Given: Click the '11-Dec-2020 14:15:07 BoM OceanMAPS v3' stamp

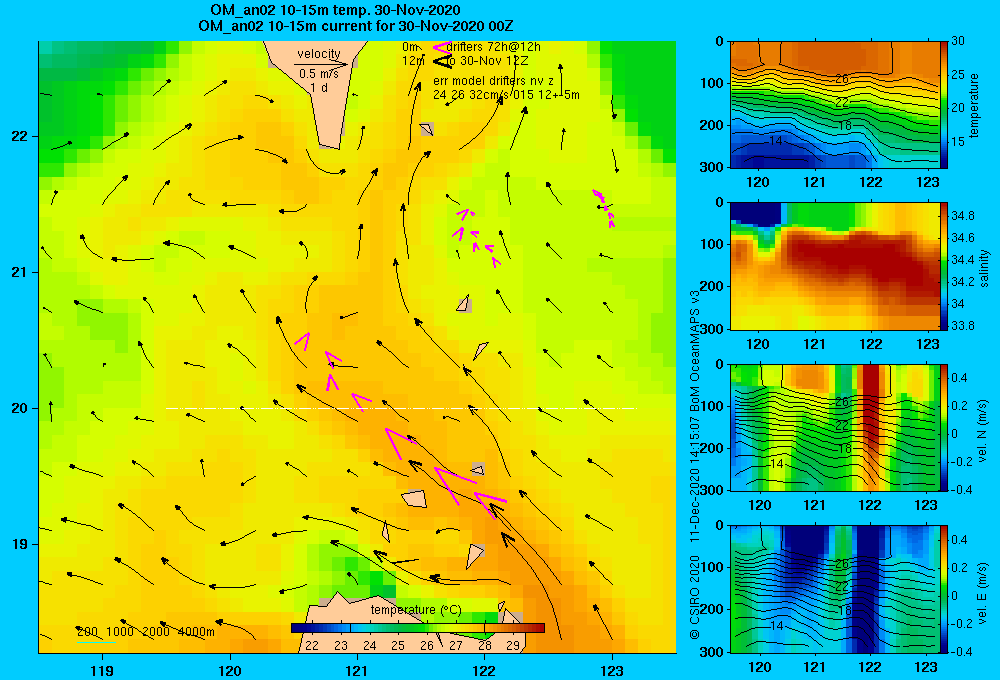Looking at the screenshot, I should [695, 416].
